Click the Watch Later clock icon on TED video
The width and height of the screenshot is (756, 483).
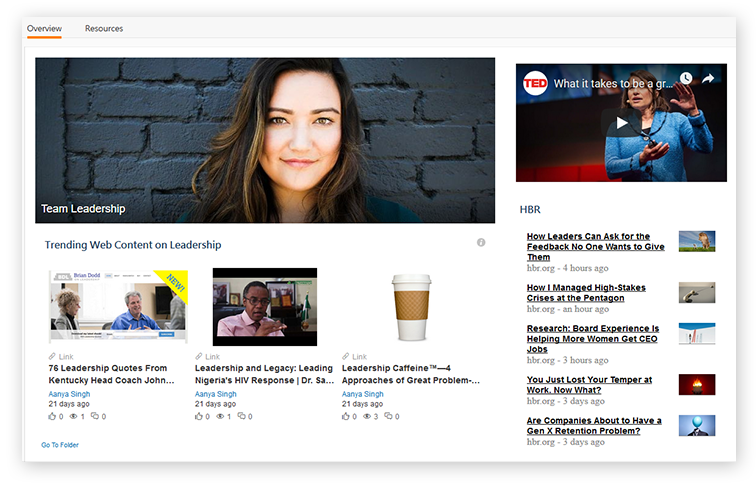[686, 78]
